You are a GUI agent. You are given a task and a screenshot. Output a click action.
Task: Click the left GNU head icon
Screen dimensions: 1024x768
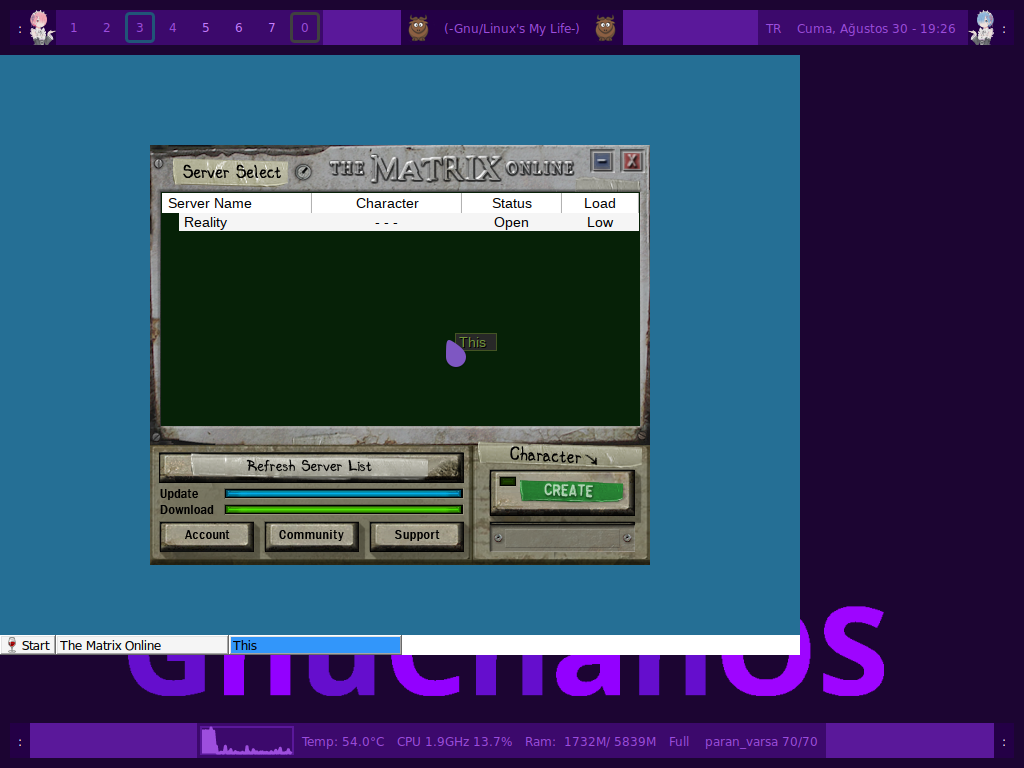[418, 28]
